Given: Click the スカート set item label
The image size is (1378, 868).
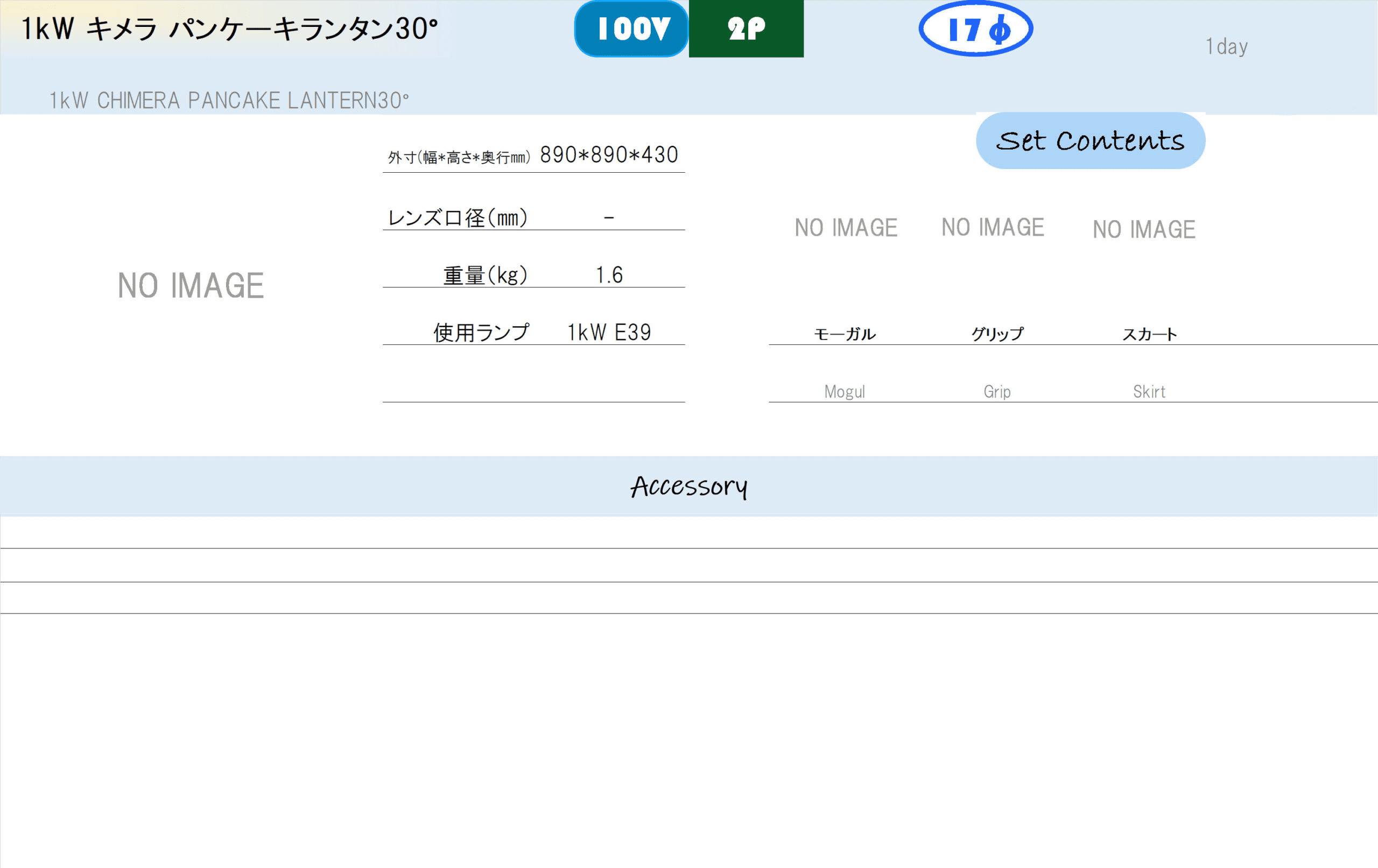Looking at the screenshot, I should 1149,334.
